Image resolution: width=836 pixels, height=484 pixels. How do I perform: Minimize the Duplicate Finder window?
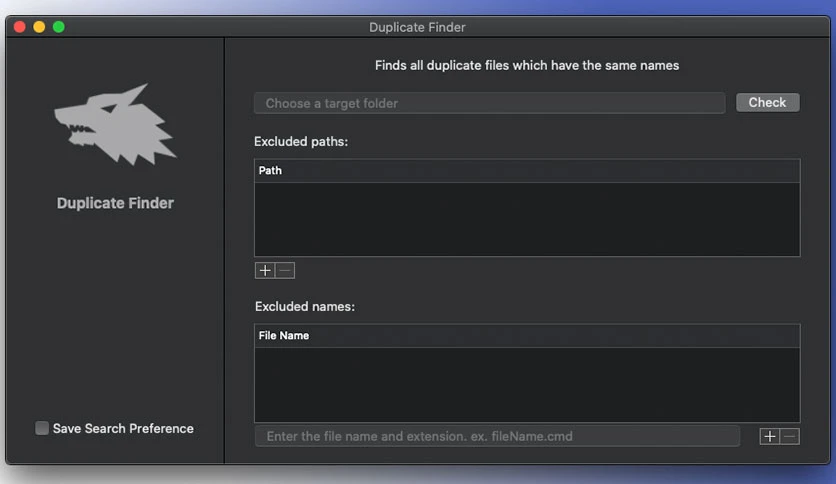[x=39, y=27]
